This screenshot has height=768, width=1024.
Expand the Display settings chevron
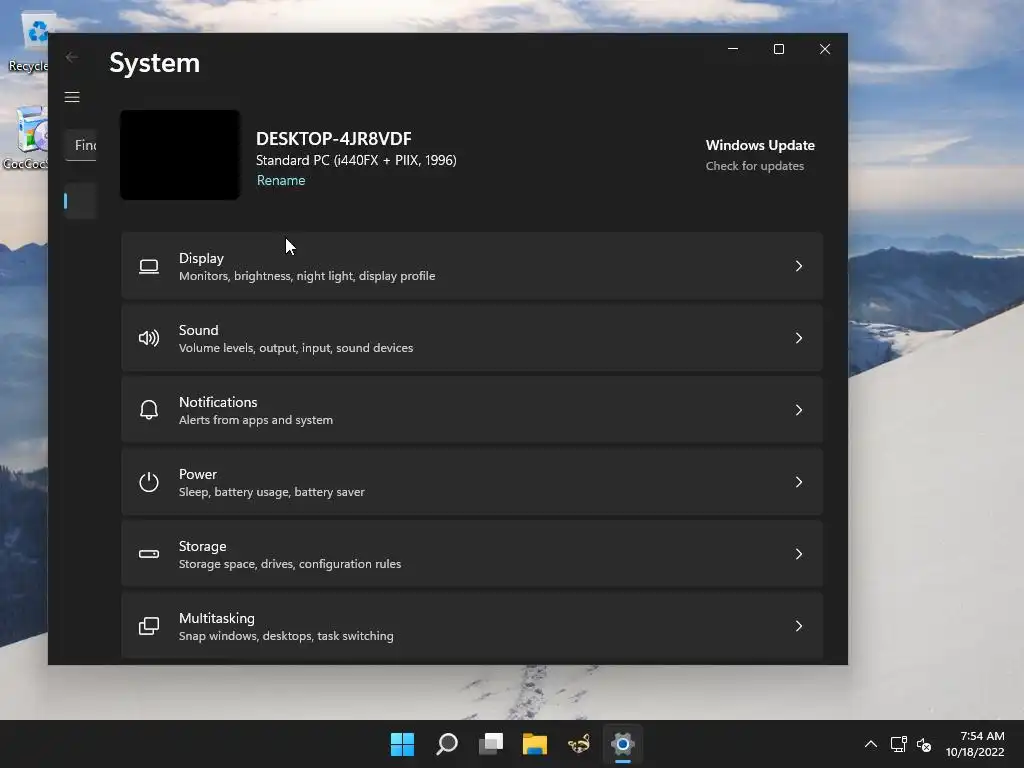(799, 266)
